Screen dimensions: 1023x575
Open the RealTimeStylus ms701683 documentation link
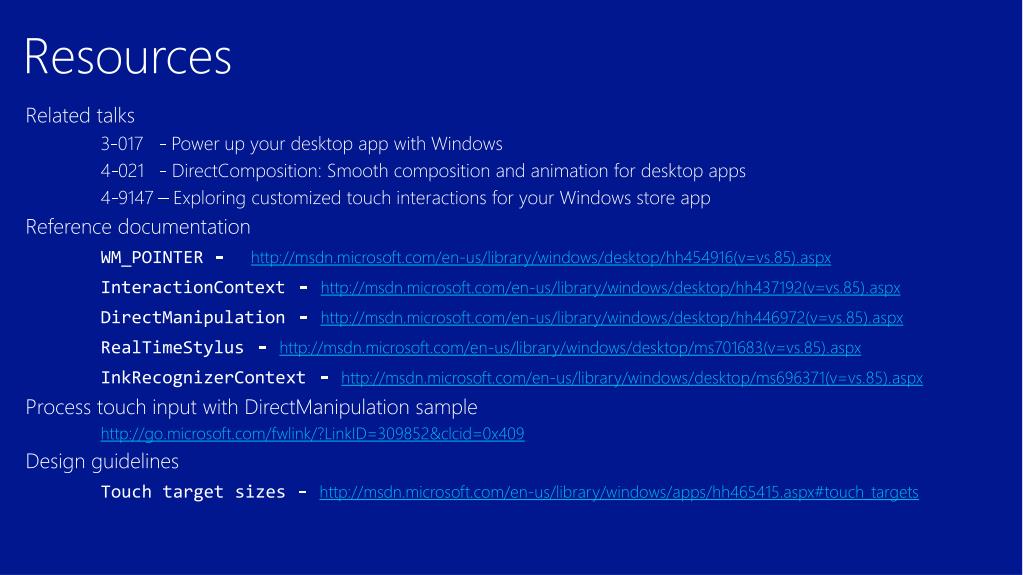click(570, 348)
